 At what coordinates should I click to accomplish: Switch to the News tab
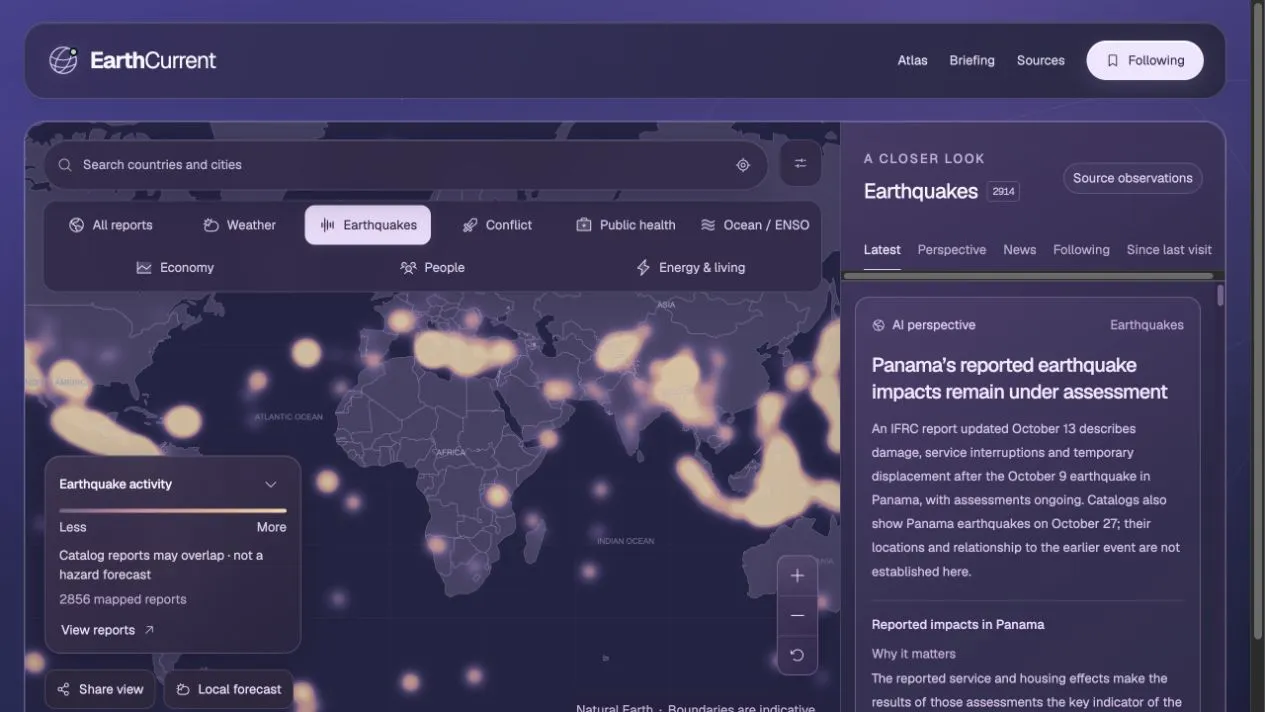(1020, 250)
